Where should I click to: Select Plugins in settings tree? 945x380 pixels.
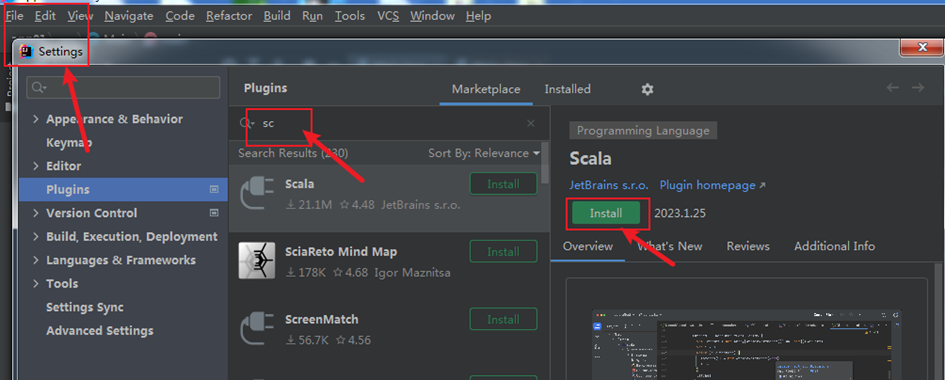point(124,190)
